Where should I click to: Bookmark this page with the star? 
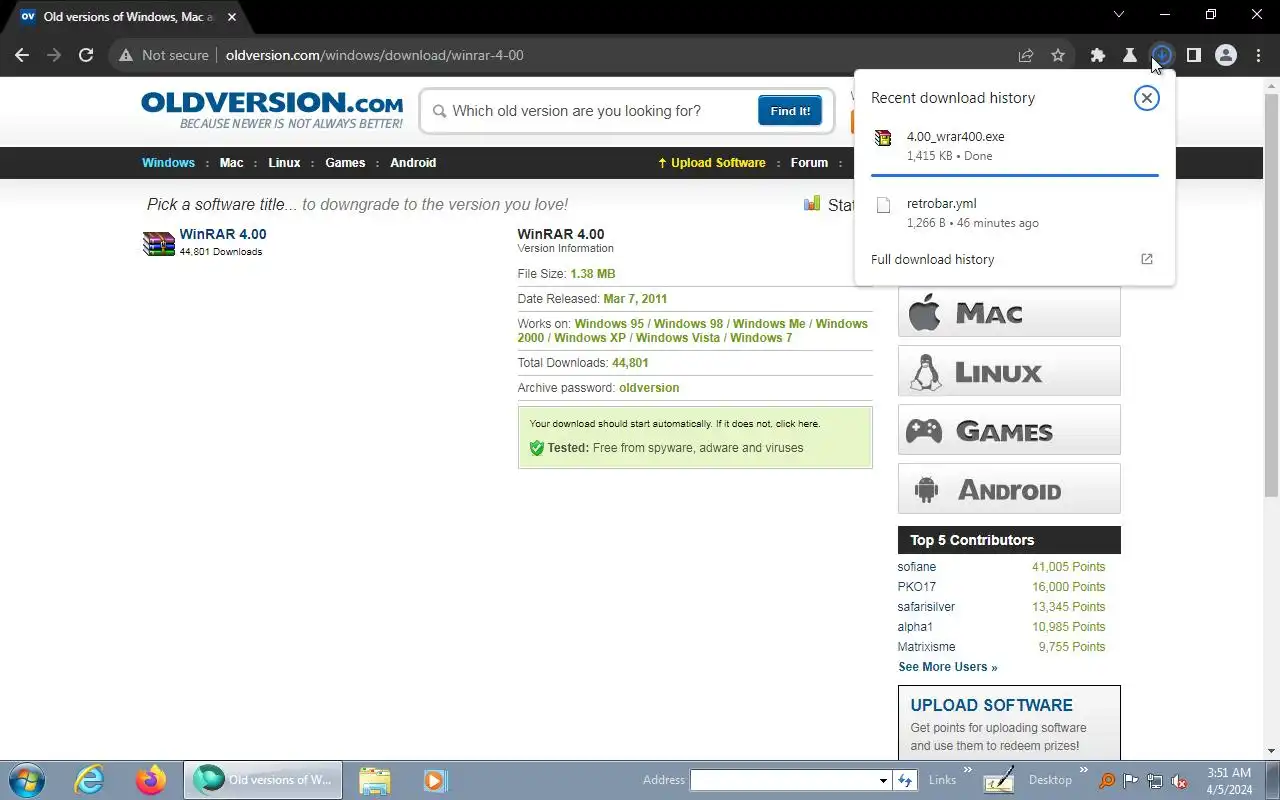click(1058, 55)
